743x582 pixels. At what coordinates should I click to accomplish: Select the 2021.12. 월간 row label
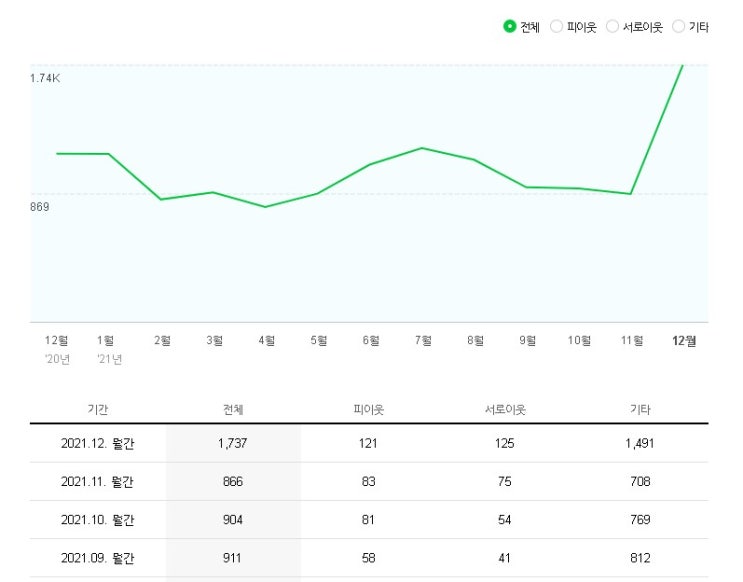click(98, 444)
